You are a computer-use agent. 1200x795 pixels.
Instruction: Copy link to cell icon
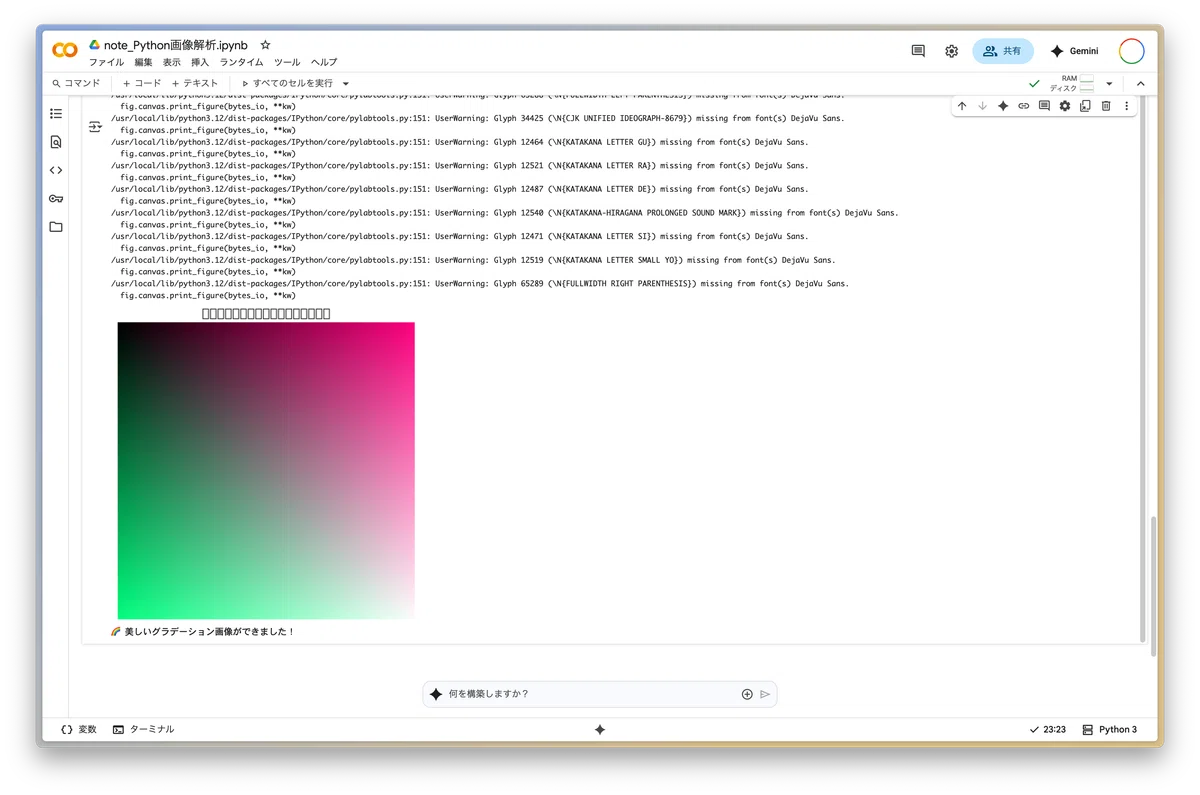click(x=1024, y=106)
